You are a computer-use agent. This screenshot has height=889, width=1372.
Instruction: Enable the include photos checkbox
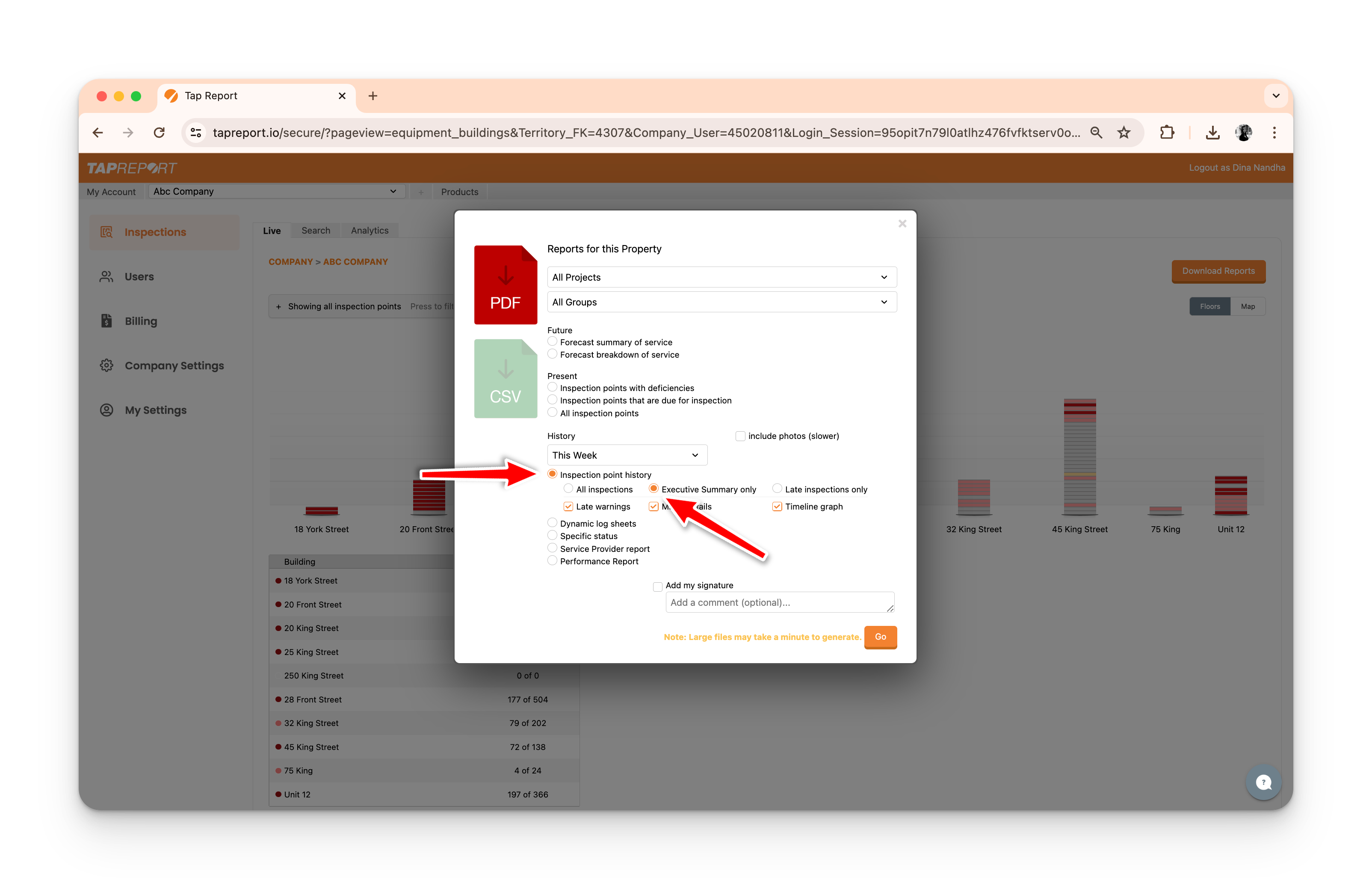(740, 436)
